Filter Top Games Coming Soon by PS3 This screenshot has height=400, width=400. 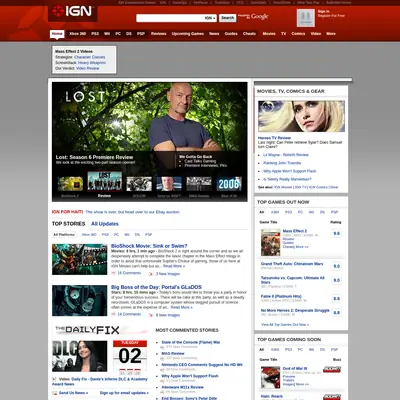[x=288, y=350]
